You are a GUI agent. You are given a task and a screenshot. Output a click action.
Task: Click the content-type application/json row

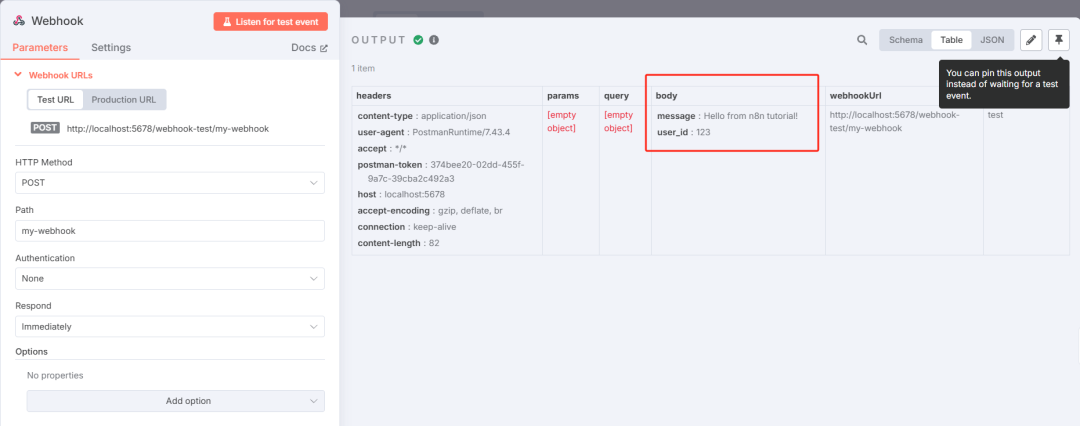point(422,116)
